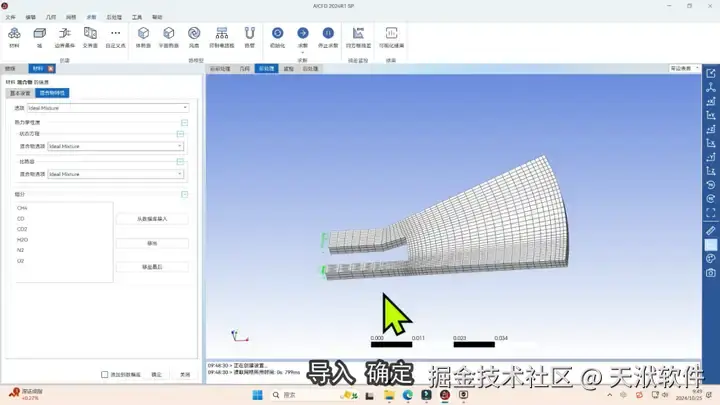The image size is (720, 405).
Task: Click the Move to Last button
Action: [x=152, y=267]
